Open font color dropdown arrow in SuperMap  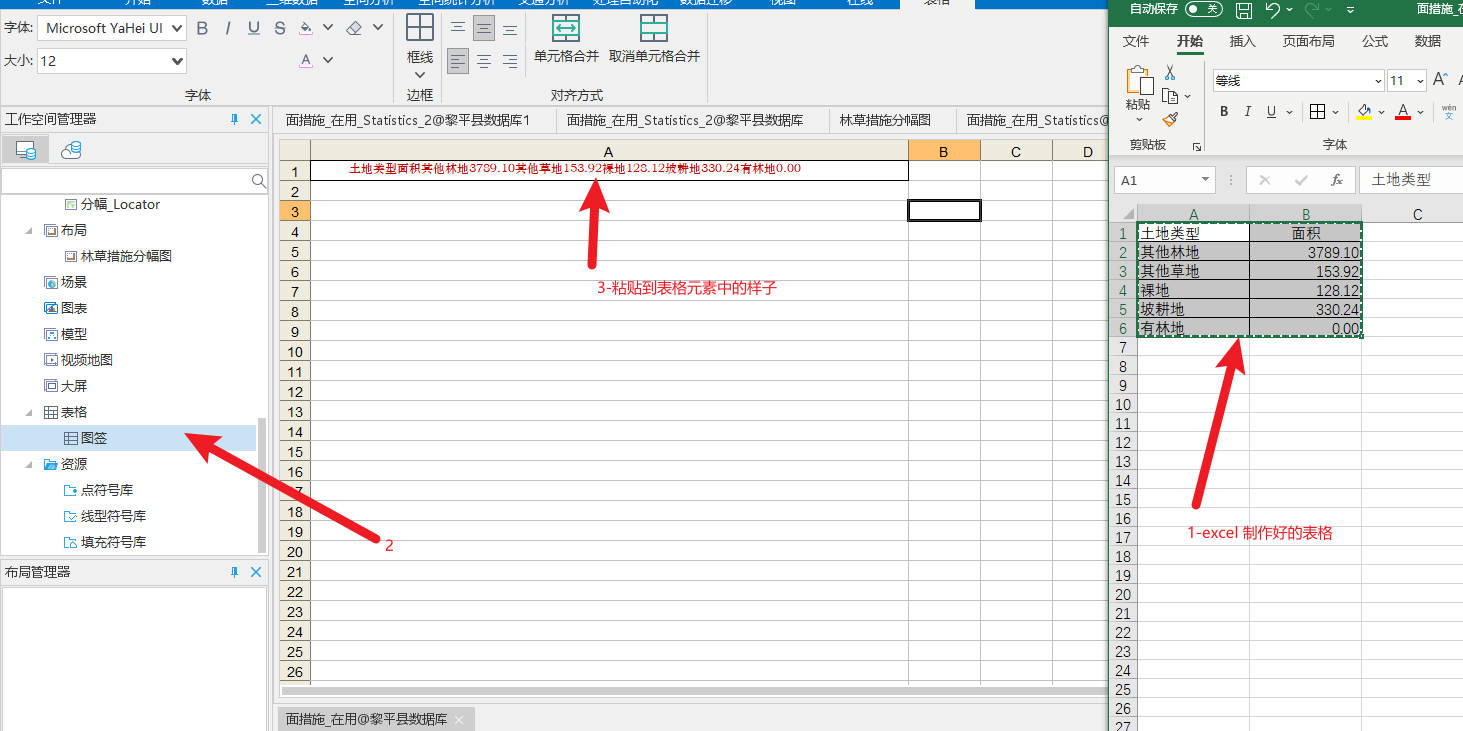pos(329,61)
